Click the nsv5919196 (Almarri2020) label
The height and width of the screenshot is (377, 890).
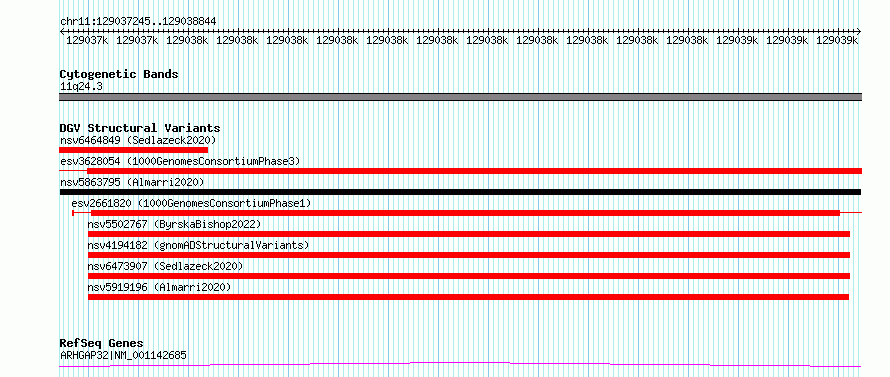coord(159,287)
